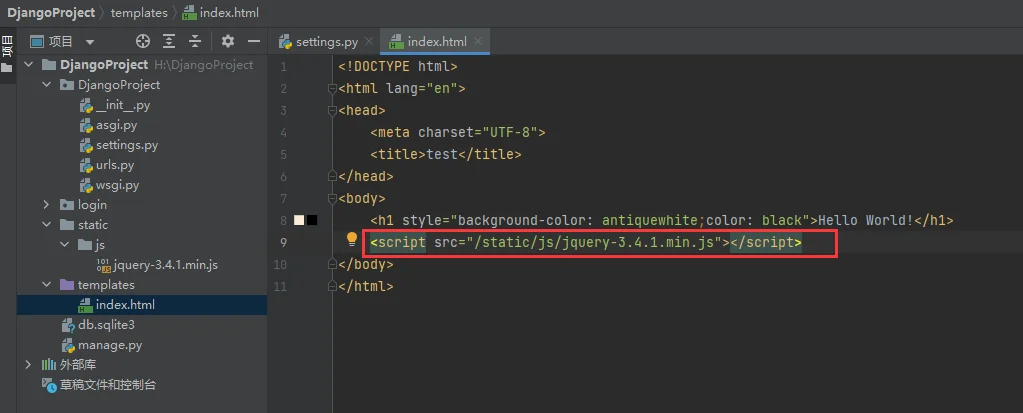Viewport: 1023px width, 413px height.
Task: Click the UTF-8 charset value
Action: (510, 132)
